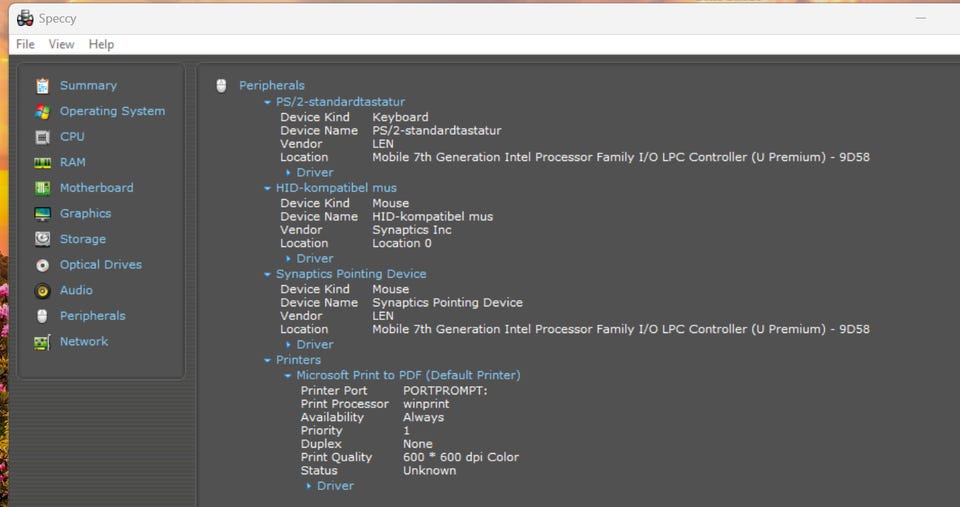Click the Storage drive icon

[42, 239]
